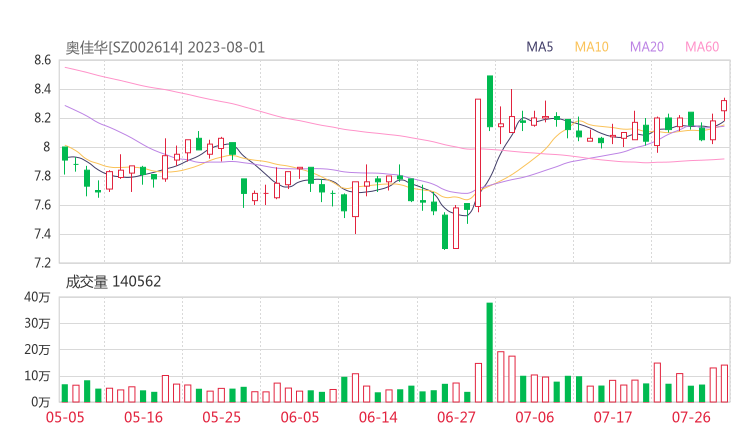Image resolution: width=740 pixels, height=440 pixels.
Task: Click the 成交量 140562 volume label
Action: 113,282
